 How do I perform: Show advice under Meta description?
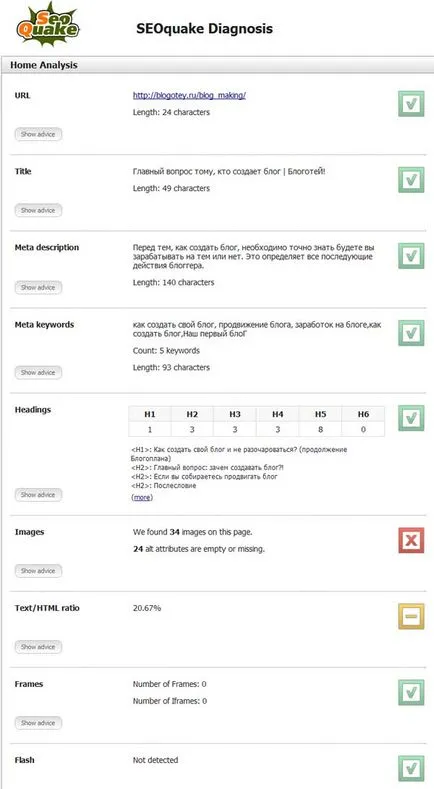pyautogui.click(x=38, y=287)
